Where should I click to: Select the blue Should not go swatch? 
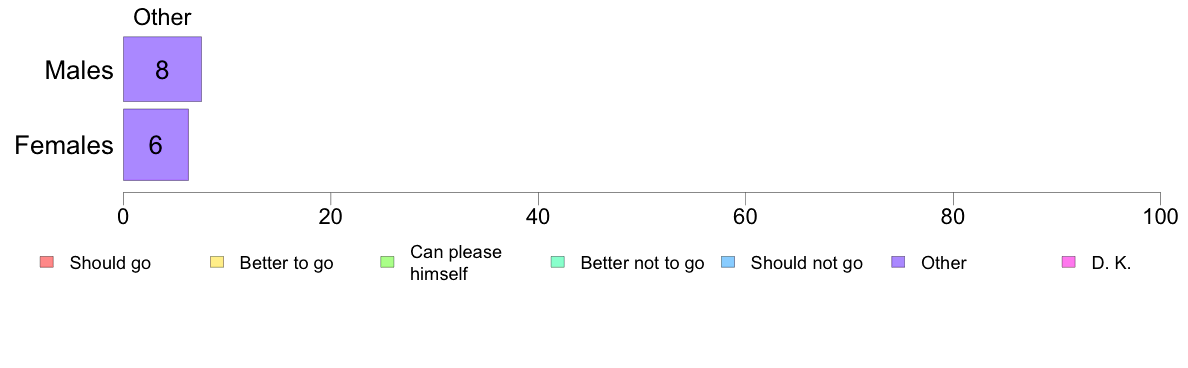point(727,263)
